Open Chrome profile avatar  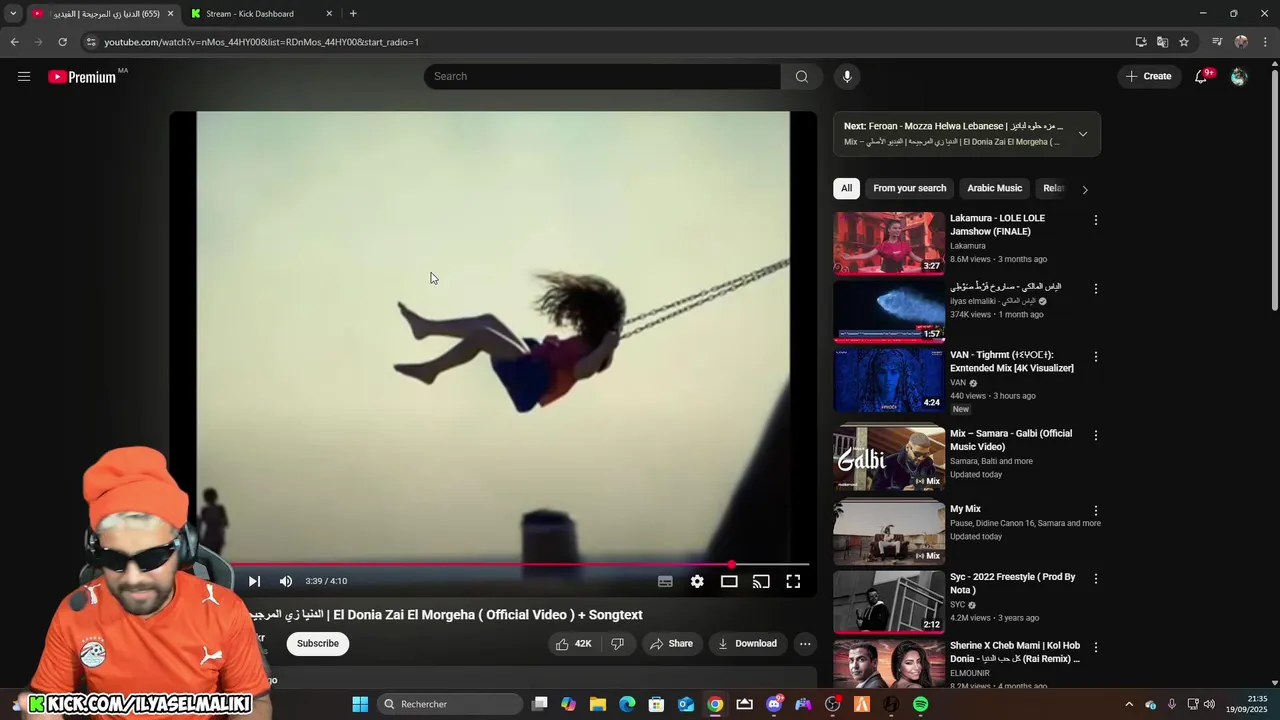pos(1241,42)
